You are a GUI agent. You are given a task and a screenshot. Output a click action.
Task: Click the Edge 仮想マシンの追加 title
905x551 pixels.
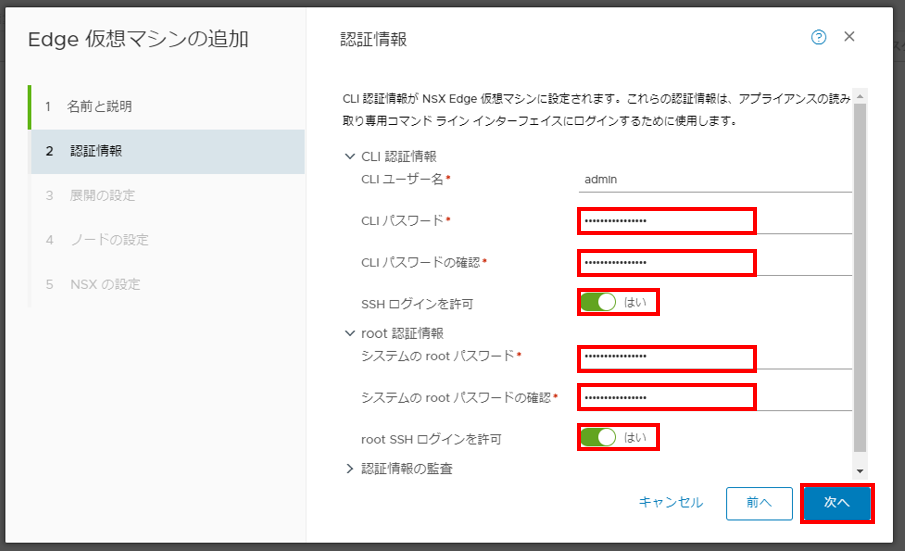(x=139, y=39)
